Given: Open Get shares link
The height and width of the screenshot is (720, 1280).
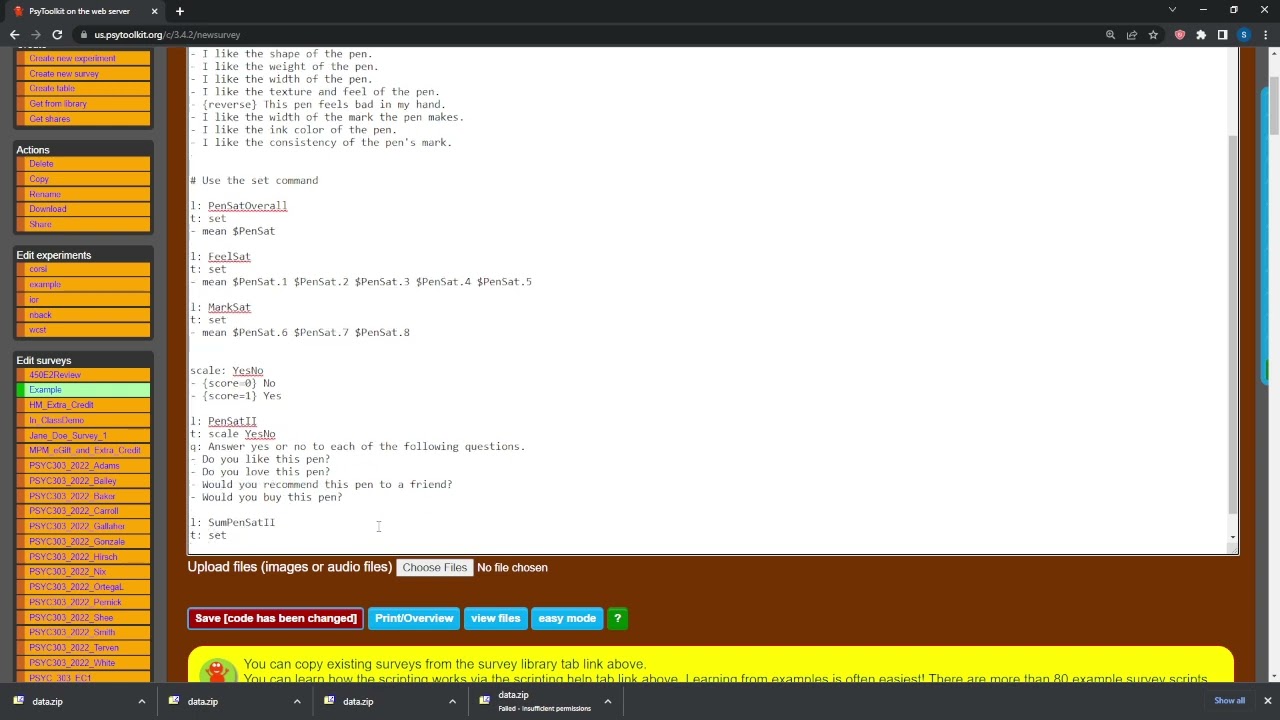Looking at the screenshot, I should click(x=50, y=119).
